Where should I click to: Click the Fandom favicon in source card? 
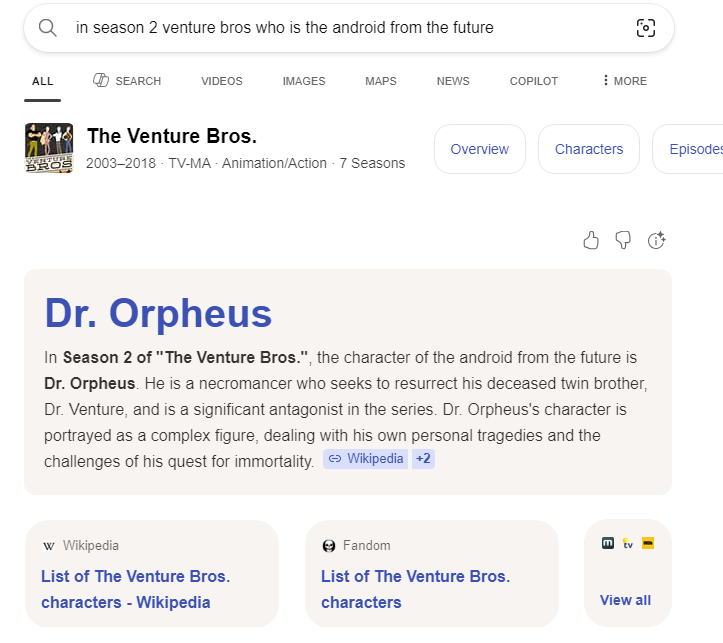click(329, 546)
